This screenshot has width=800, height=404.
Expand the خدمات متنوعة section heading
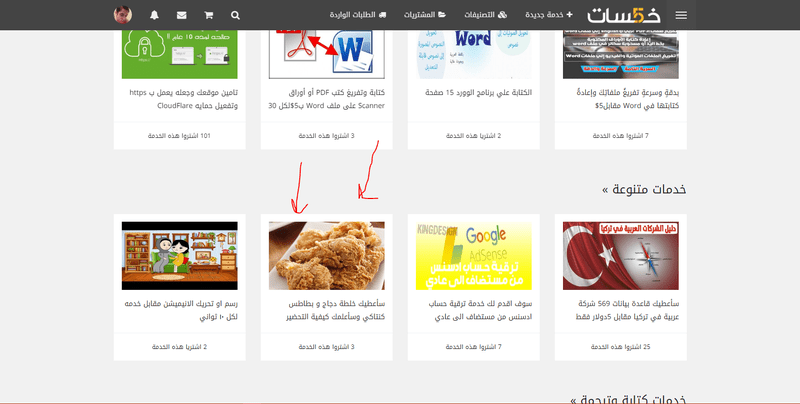(x=644, y=189)
